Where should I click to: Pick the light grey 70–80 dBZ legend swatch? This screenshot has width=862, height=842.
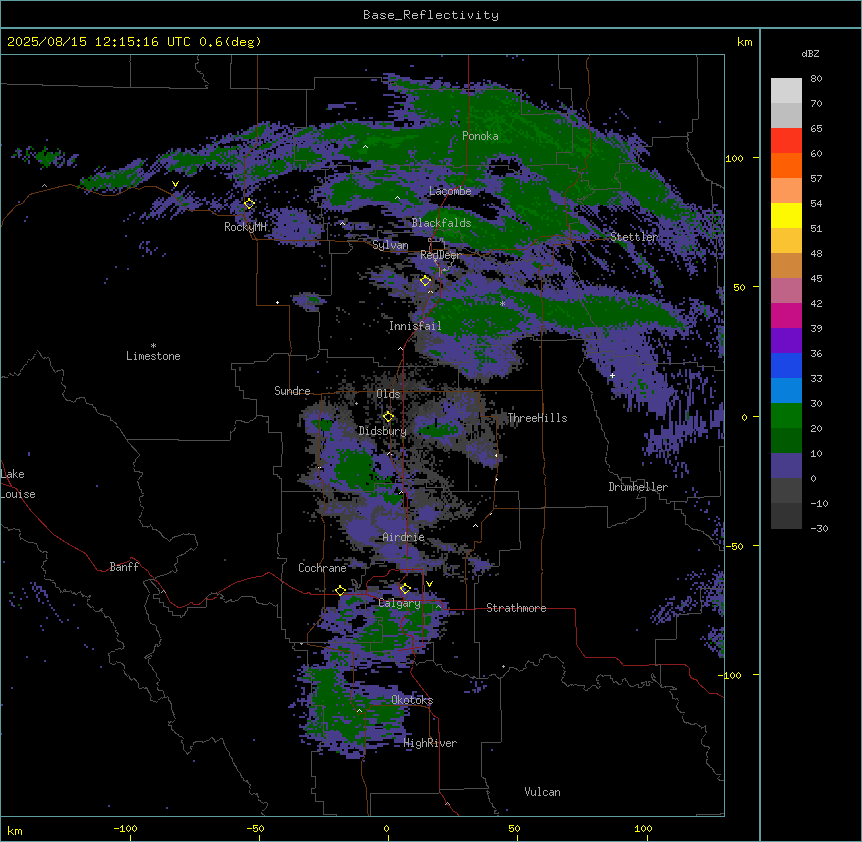click(786, 91)
